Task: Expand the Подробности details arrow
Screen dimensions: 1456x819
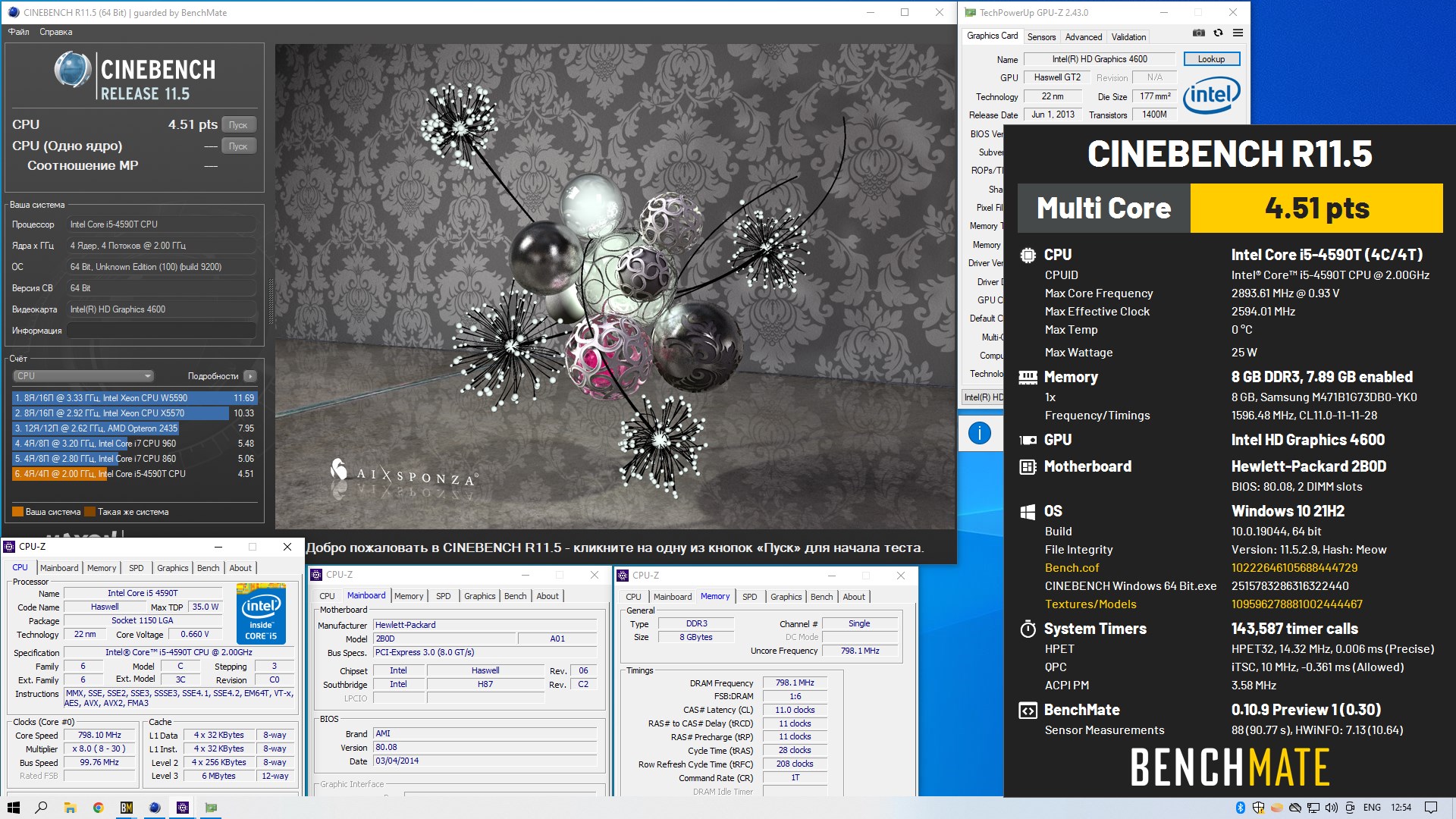Action: click(250, 376)
